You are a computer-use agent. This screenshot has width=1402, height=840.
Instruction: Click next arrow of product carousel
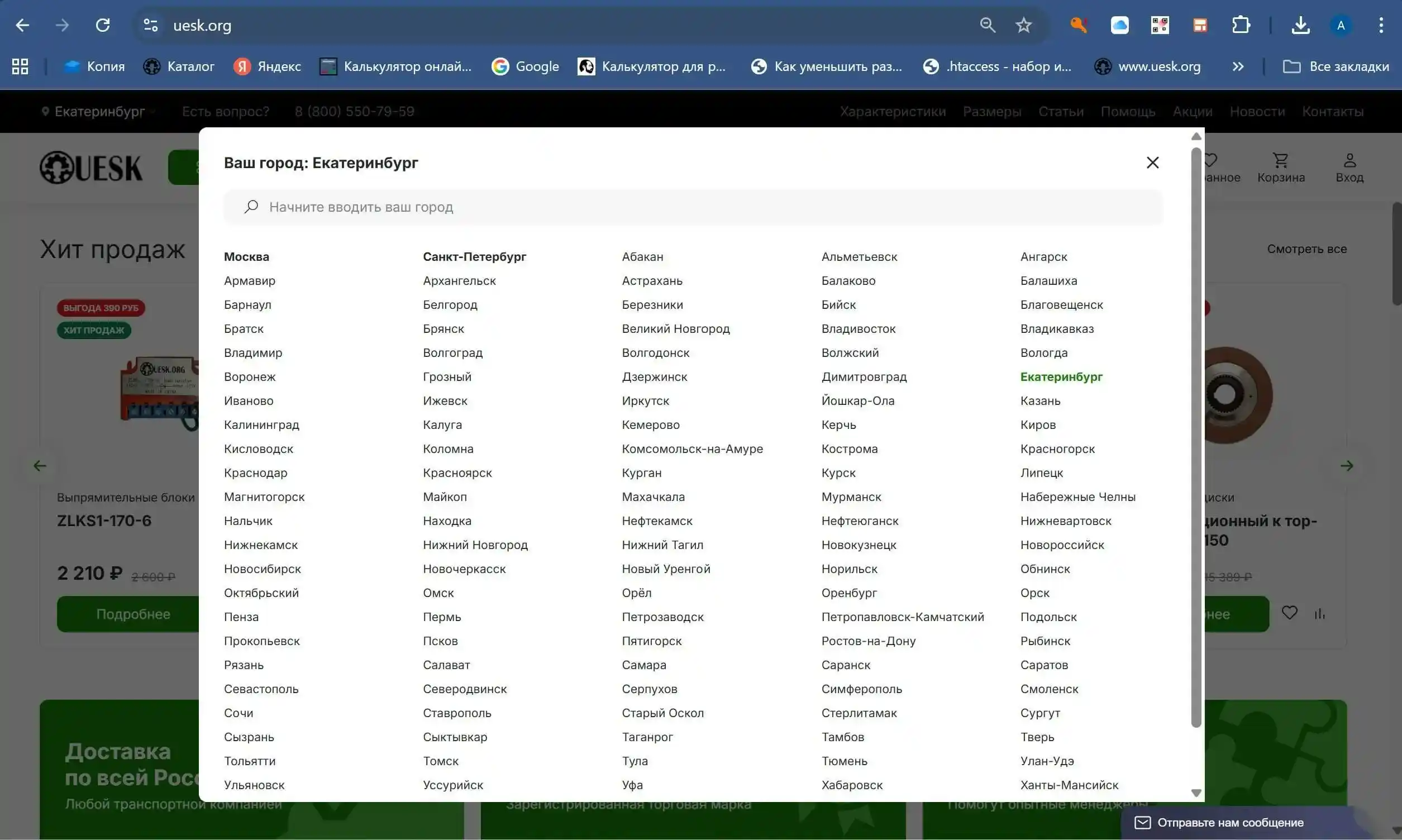pyautogui.click(x=1347, y=466)
